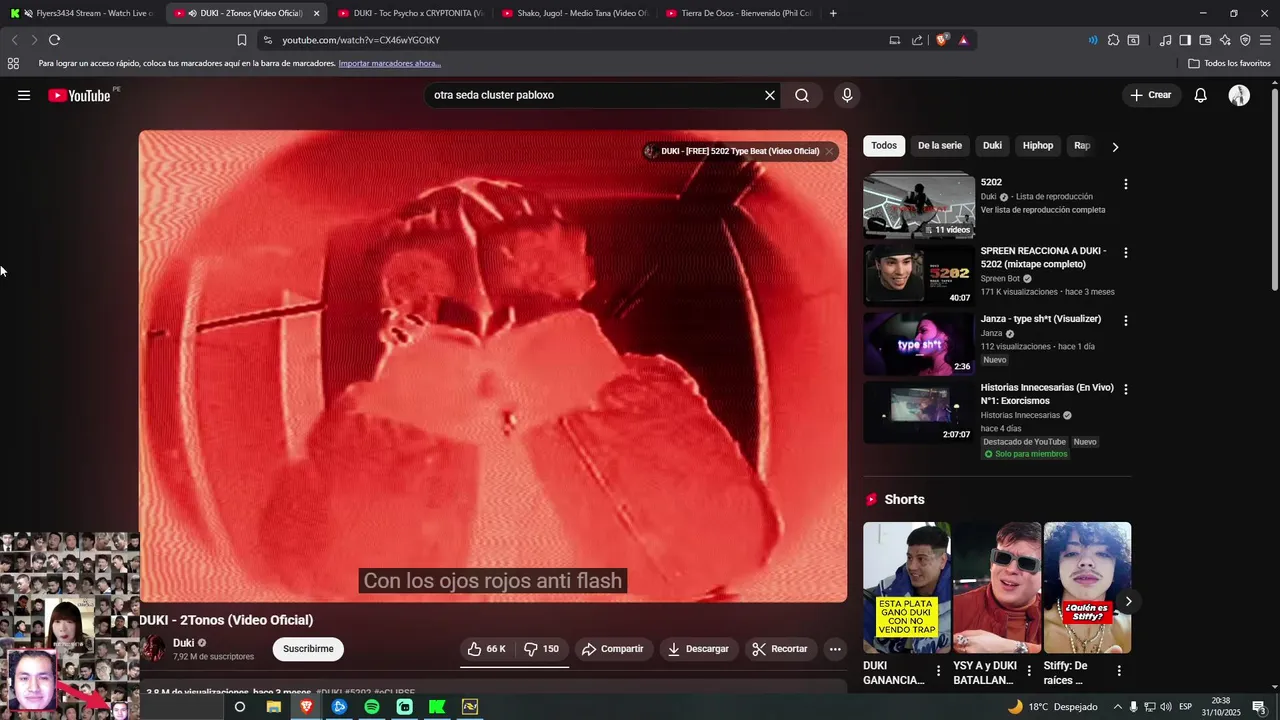Open Spotify from the taskbar
The image size is (1280, 720).
point(372,707)
